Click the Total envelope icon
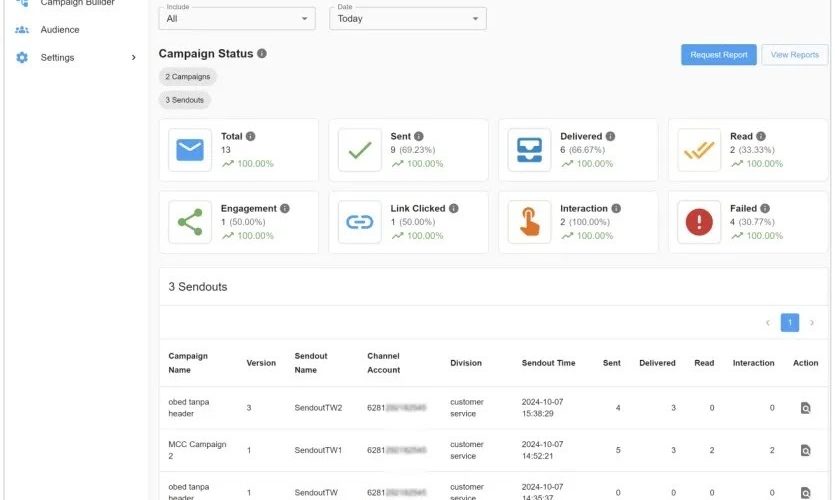The height and width of the screenshot is (500, 835). (x=190, y=150)
